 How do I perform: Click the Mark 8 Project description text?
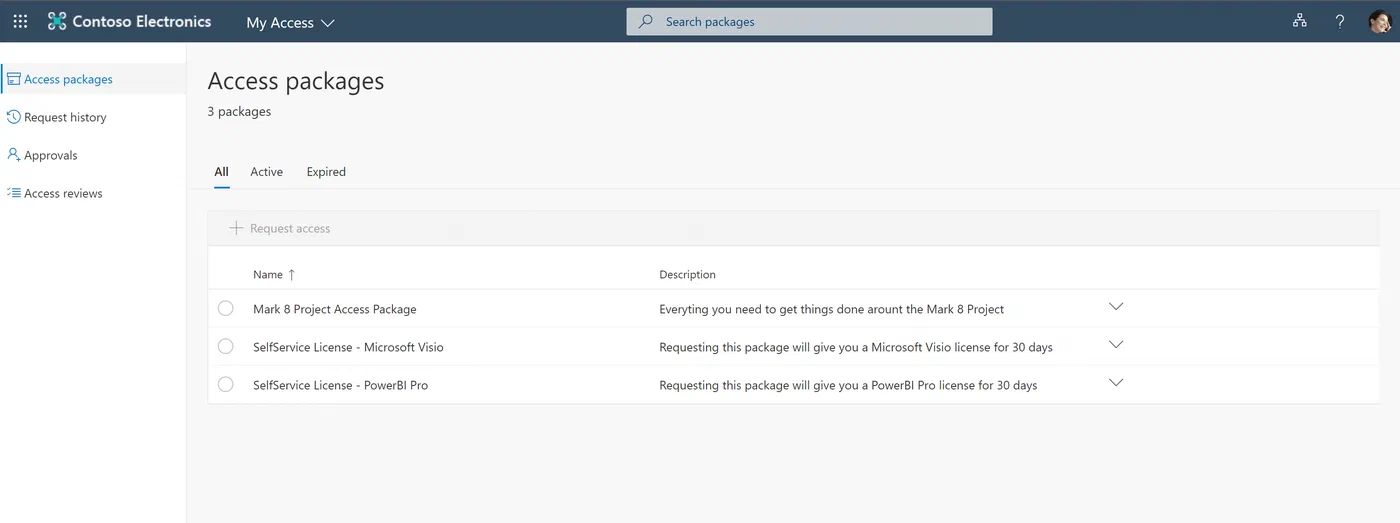(x=832, y=309)
